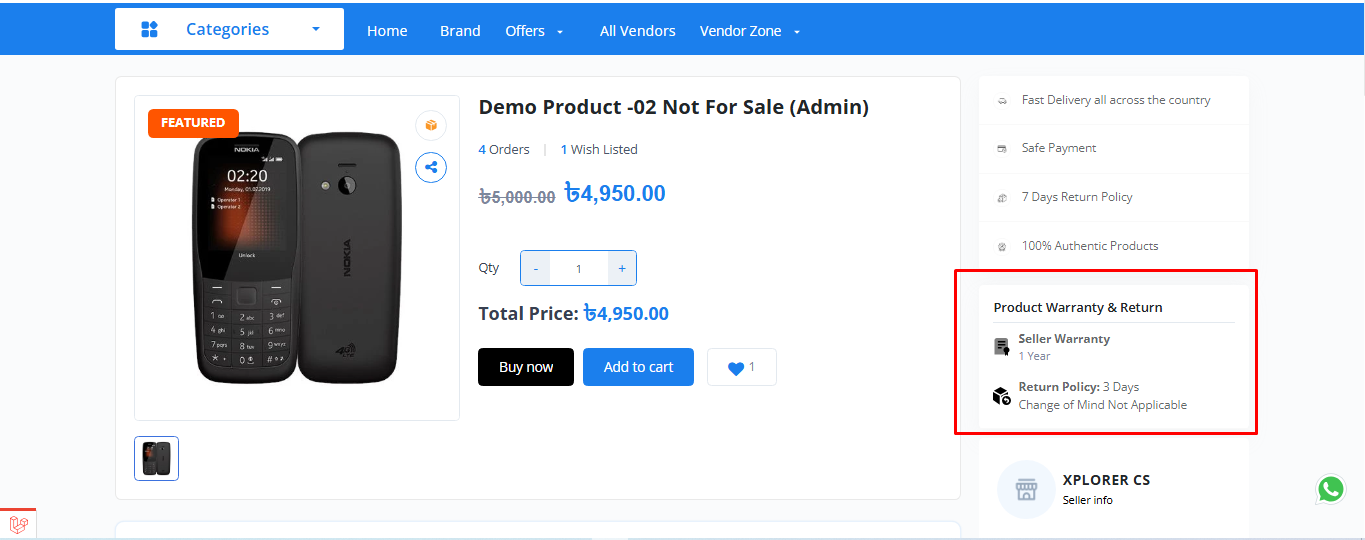Click the Add to cart button
1365x540 pixels.
(638, 367)
